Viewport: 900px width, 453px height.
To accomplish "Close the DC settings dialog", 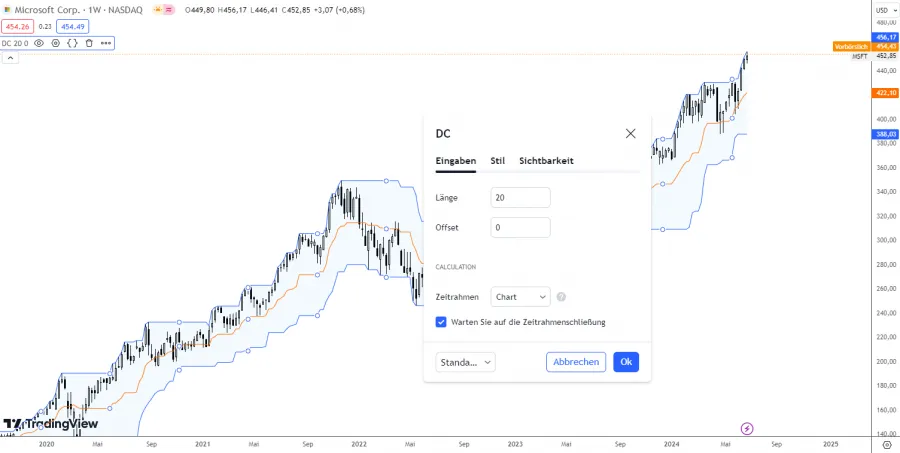I will click(x=630, y=133).
